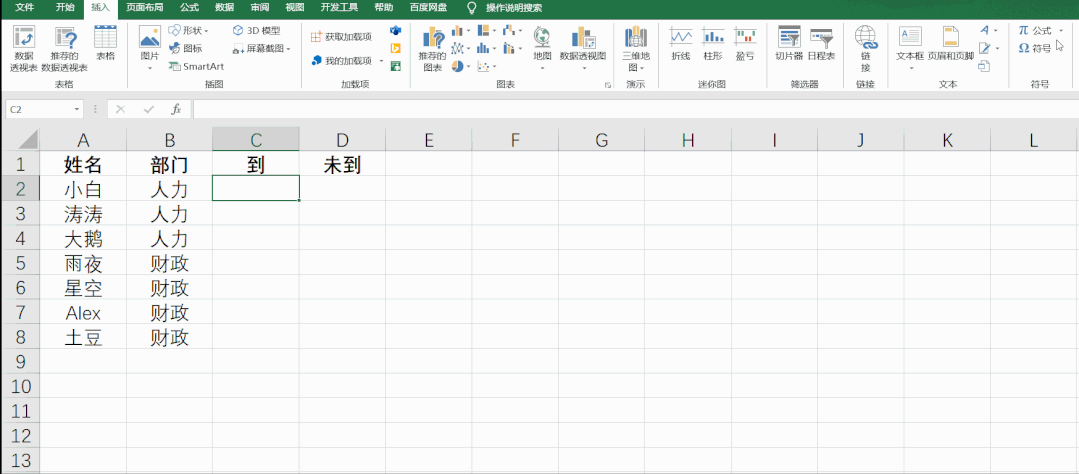The width and height of the screenshot is (1079, 474).
Task: Expand My Add-ins dropdown arrow
Action: point(381,61)
